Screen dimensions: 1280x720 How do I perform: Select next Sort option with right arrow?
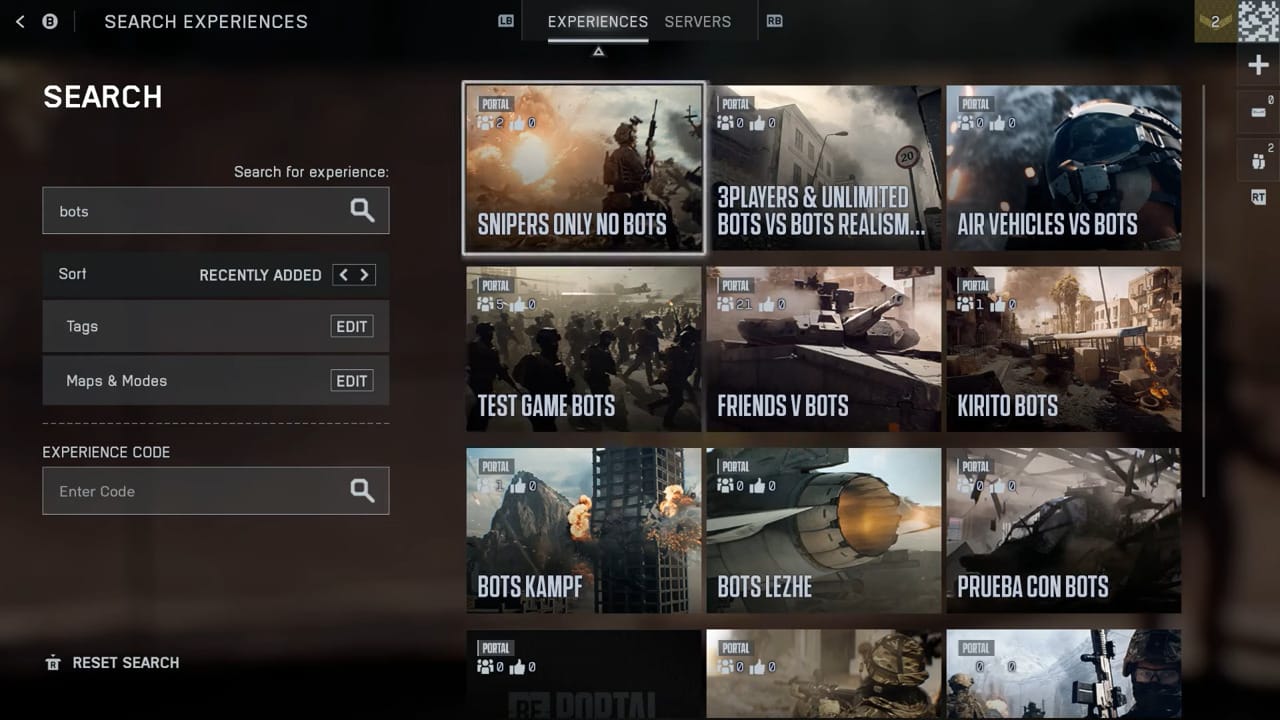[365, 275]
